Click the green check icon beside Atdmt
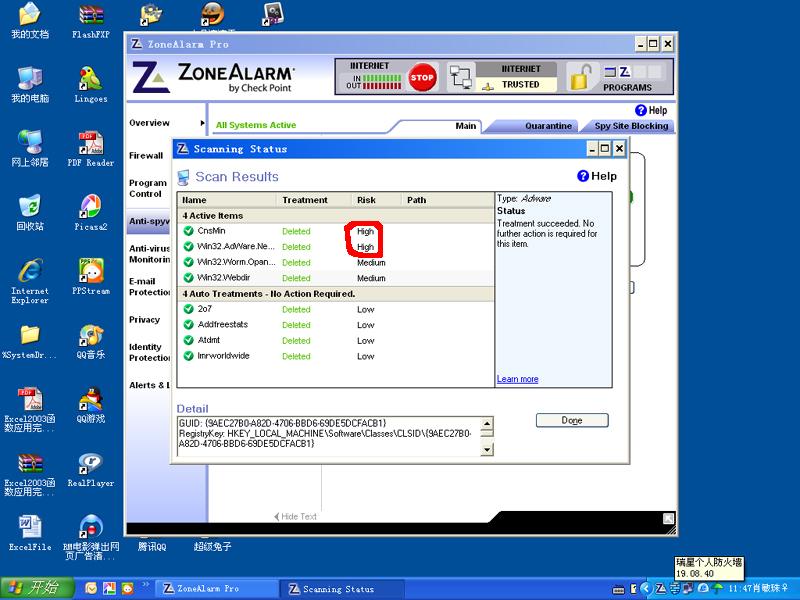800x600 pixels. [x=188, y=340]
